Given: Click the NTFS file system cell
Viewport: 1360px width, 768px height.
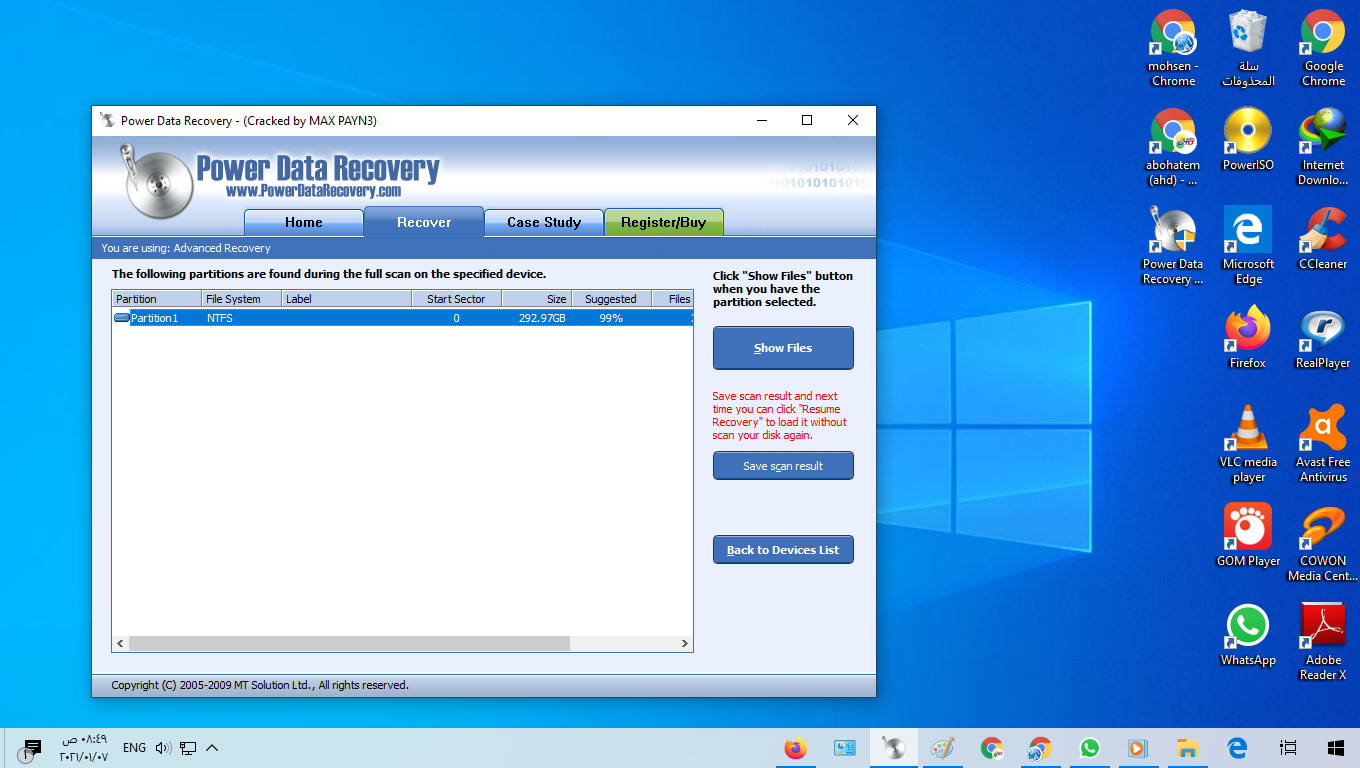Looking at the screenshot, I should coord(220,318).
